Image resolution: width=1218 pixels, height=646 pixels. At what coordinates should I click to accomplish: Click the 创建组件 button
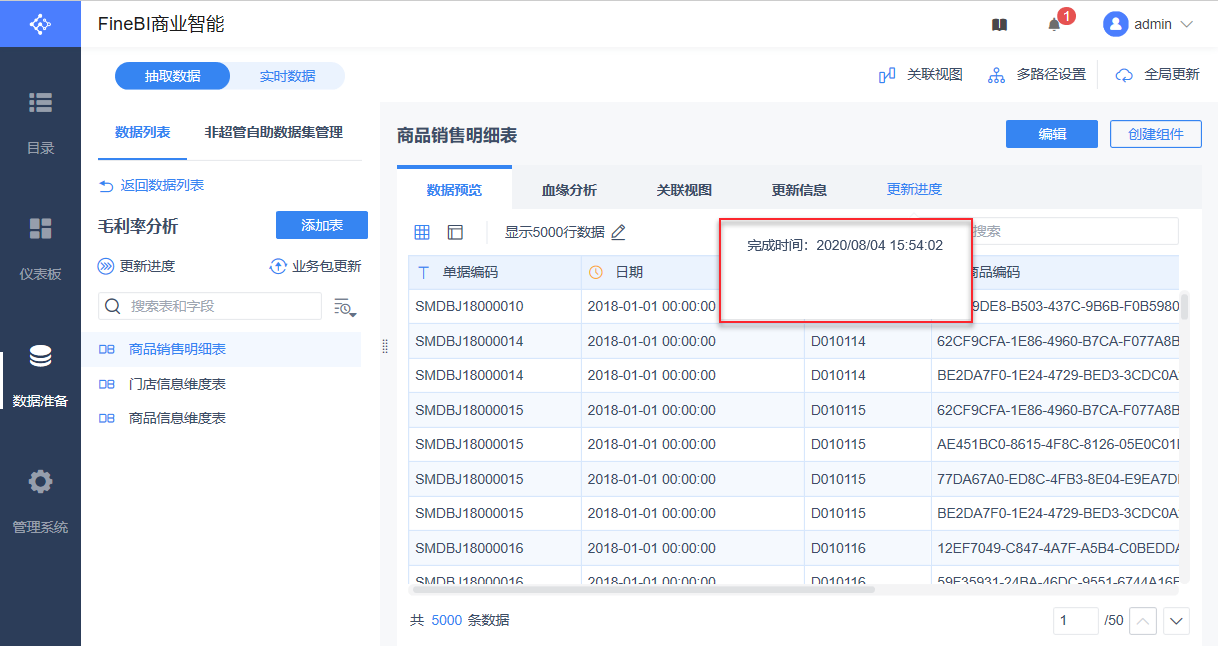pos(1156,134)
